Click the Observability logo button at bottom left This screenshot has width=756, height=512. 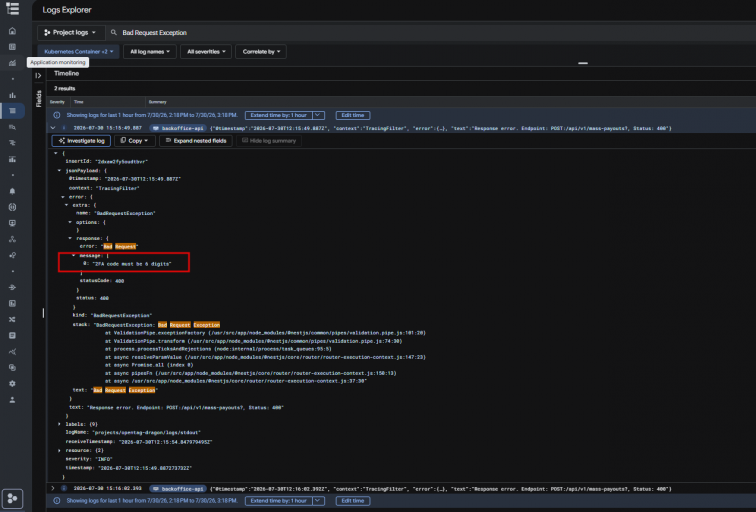pos(13,499)
